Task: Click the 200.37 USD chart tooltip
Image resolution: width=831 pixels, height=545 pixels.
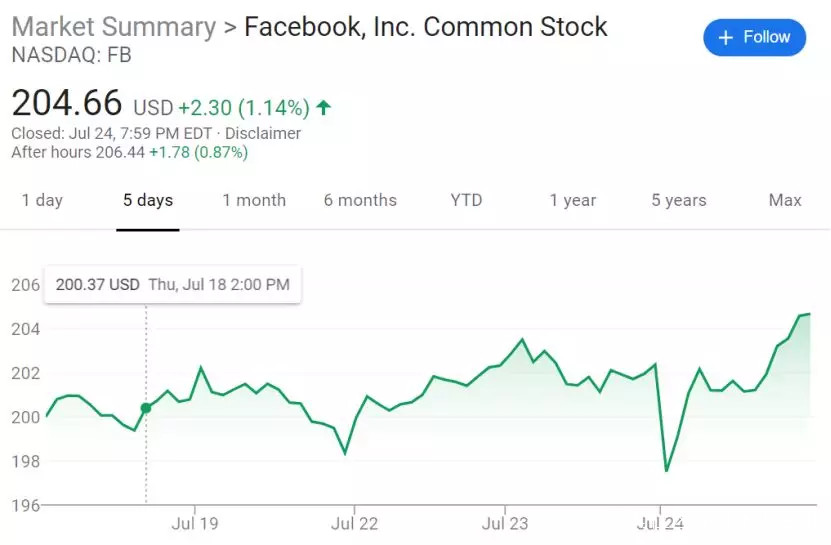Action: coord(172,285)
